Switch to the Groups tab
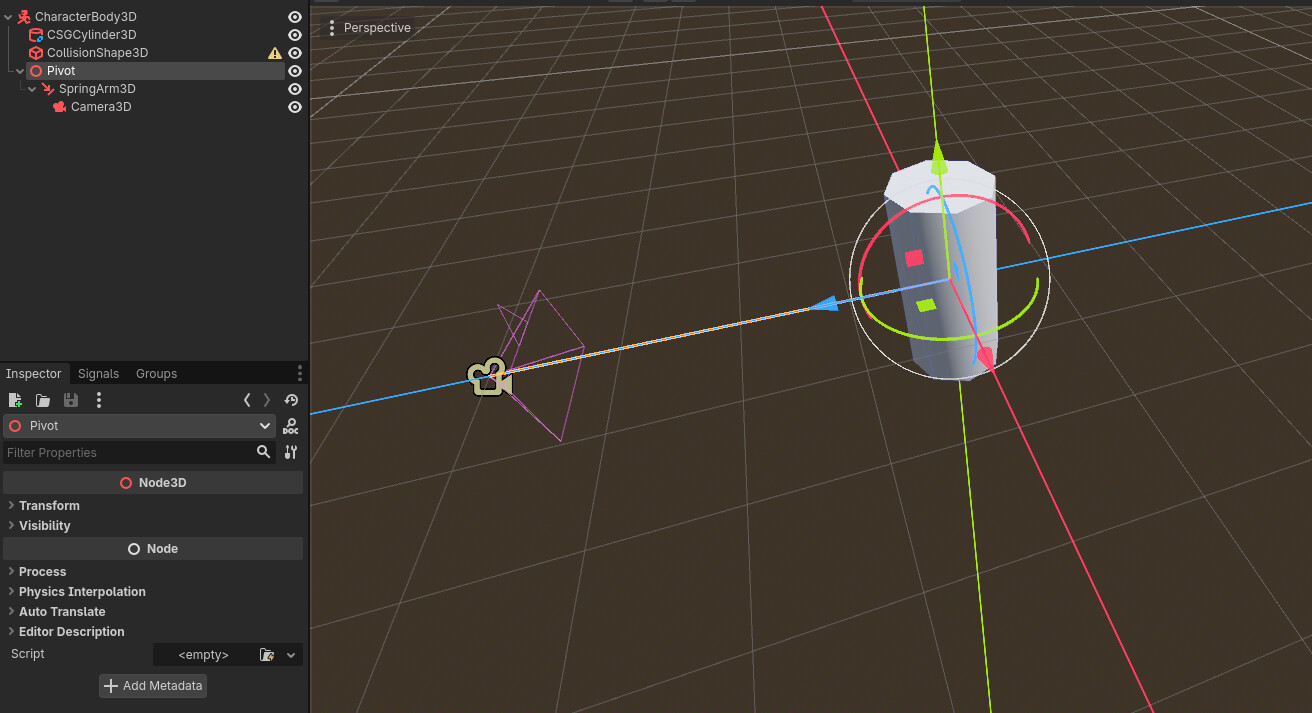1312x713 pixels. (x=156, y=374)
